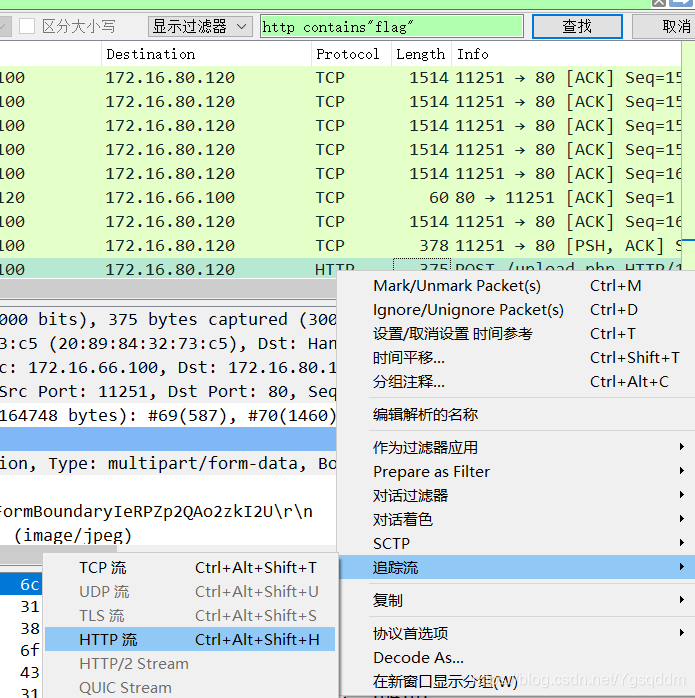Expand the SCTP submenu
The image size is (695, 698).
coord(516,544)
